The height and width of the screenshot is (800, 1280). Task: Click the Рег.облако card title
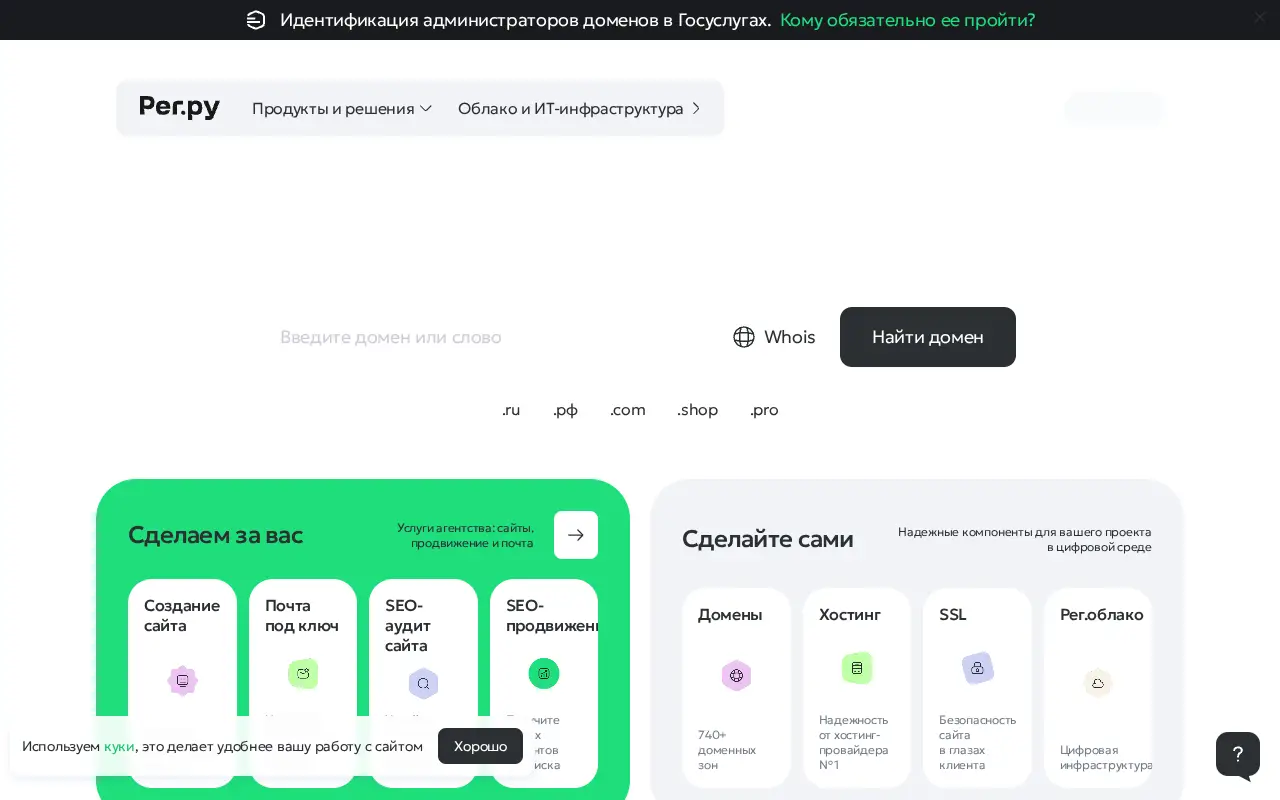click(1102, 615)
